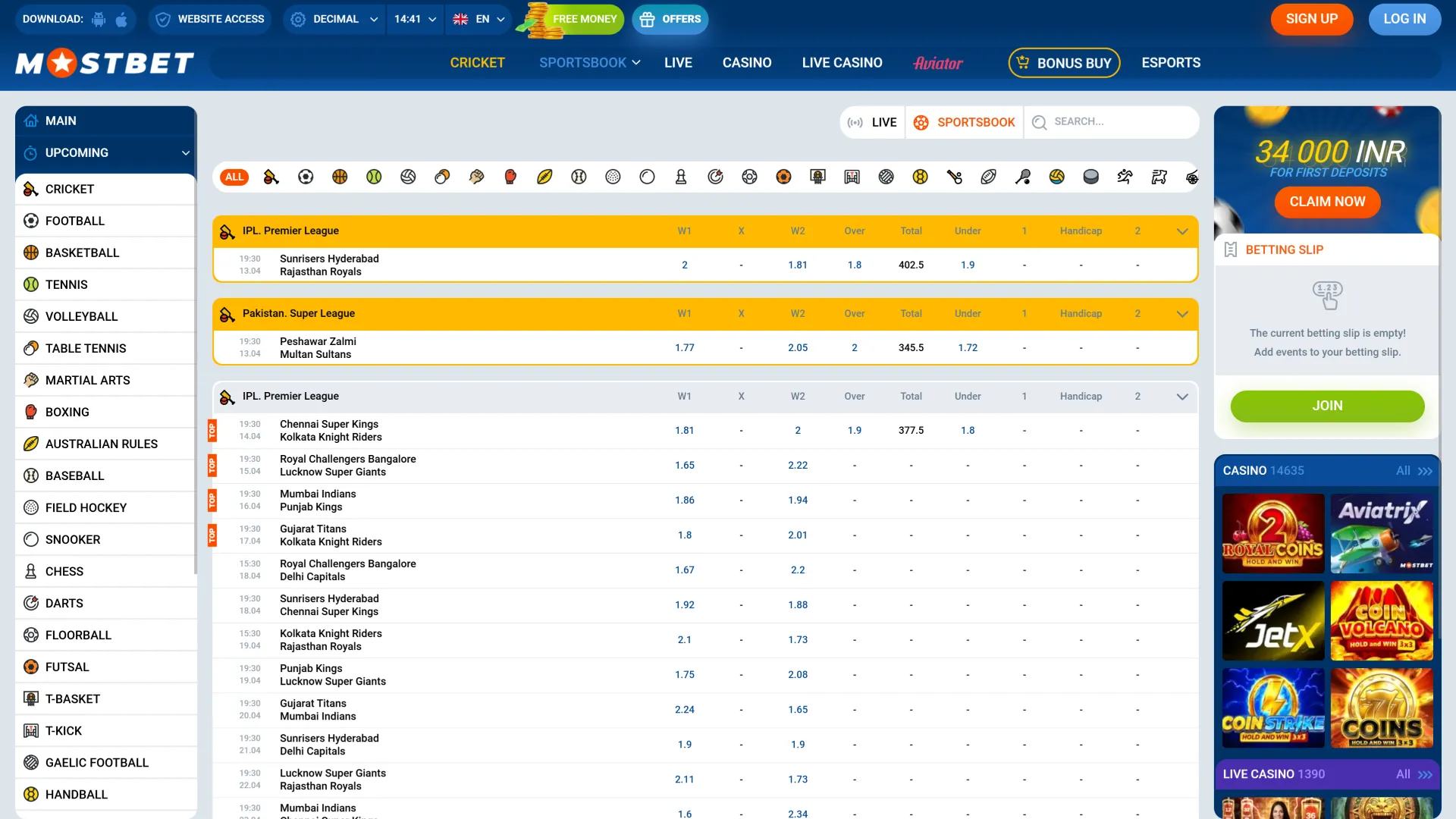Open the ESPORTS navigation tab
1456x819 pixels.
tap(1171, 63)
